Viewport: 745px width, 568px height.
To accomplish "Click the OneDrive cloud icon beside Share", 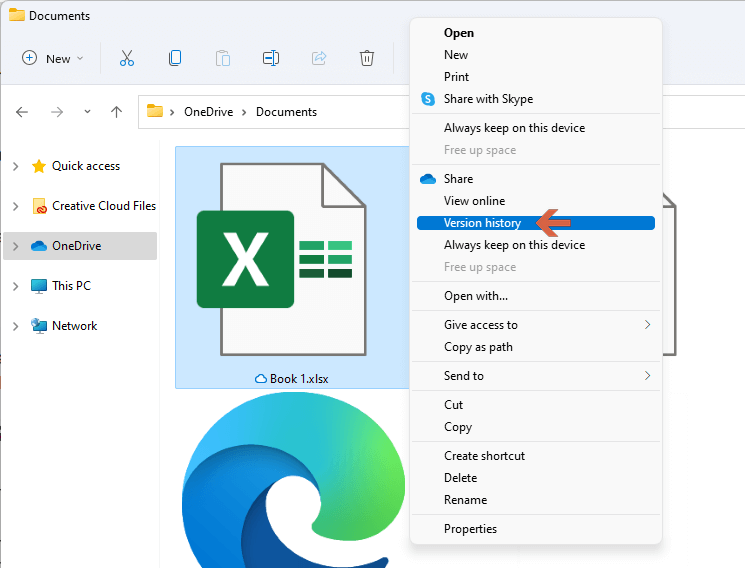I will tap(428, 179).
